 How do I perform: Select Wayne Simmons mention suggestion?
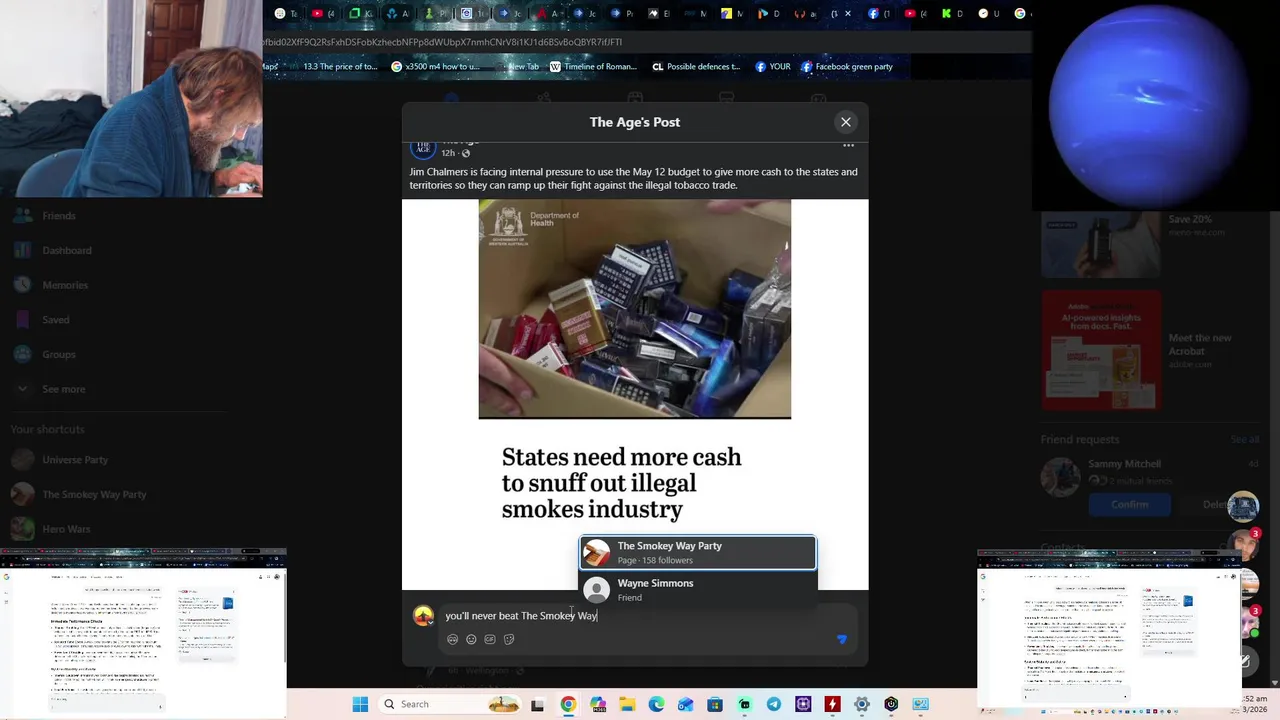coord(698,590)
